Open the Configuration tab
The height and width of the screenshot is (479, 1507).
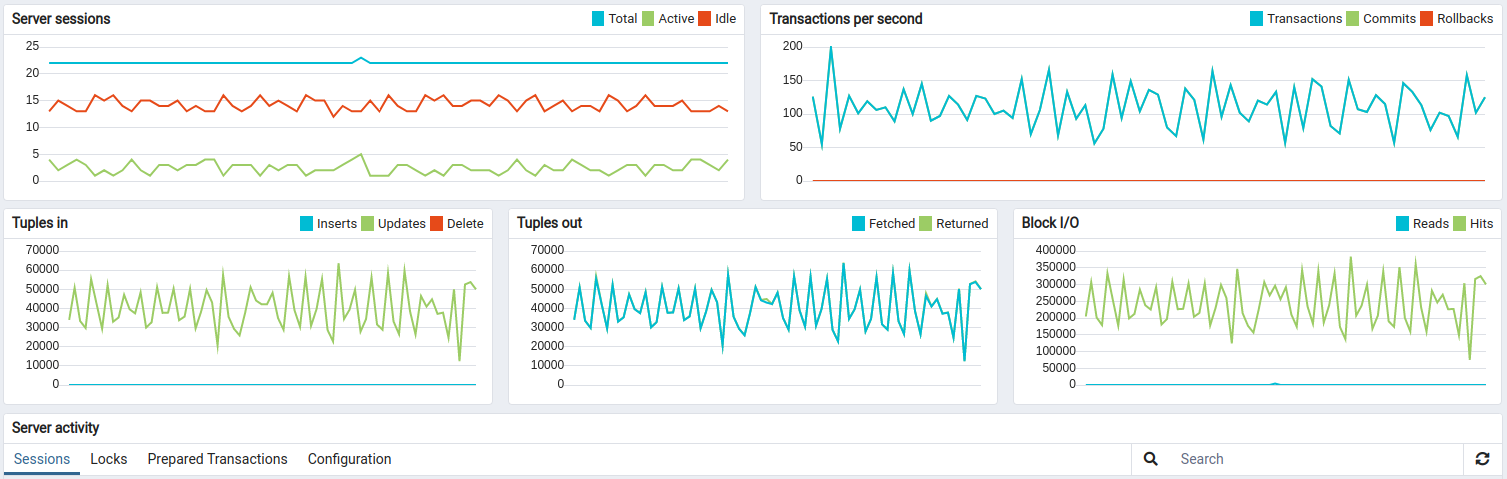[x=349, y=459]
